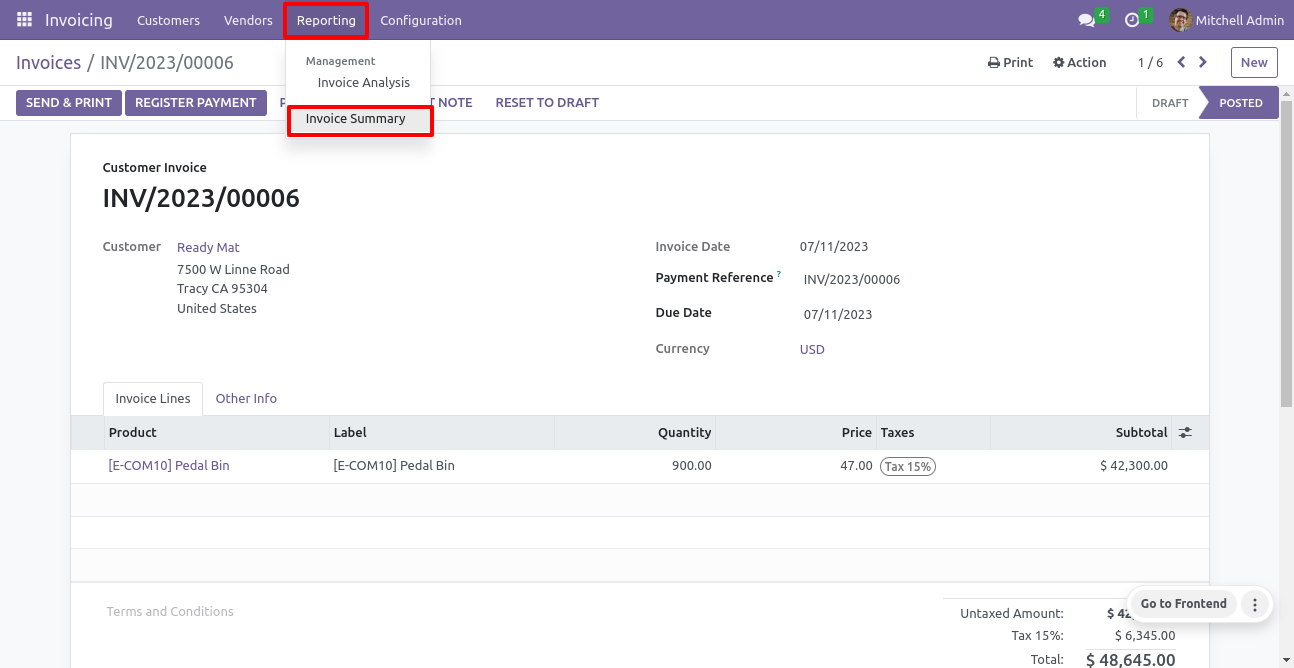Open the Customers menu
The height and width of the screenshot is (668, 1294).
click(168, 20)
